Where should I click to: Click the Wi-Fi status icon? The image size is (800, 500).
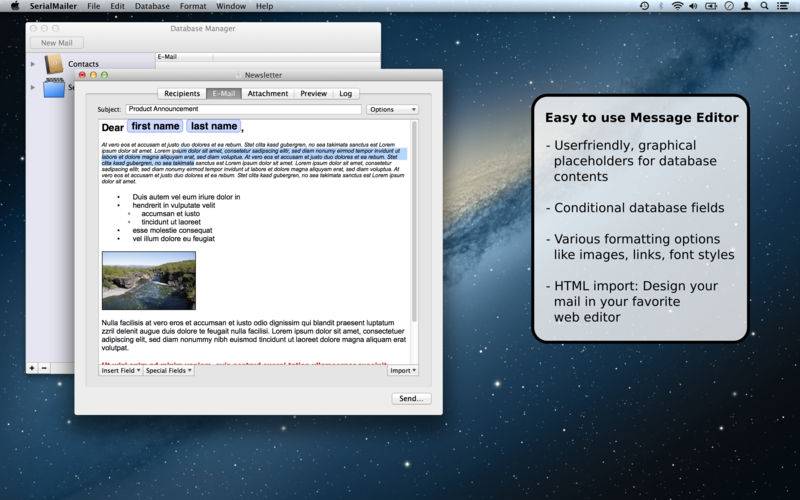677,6
